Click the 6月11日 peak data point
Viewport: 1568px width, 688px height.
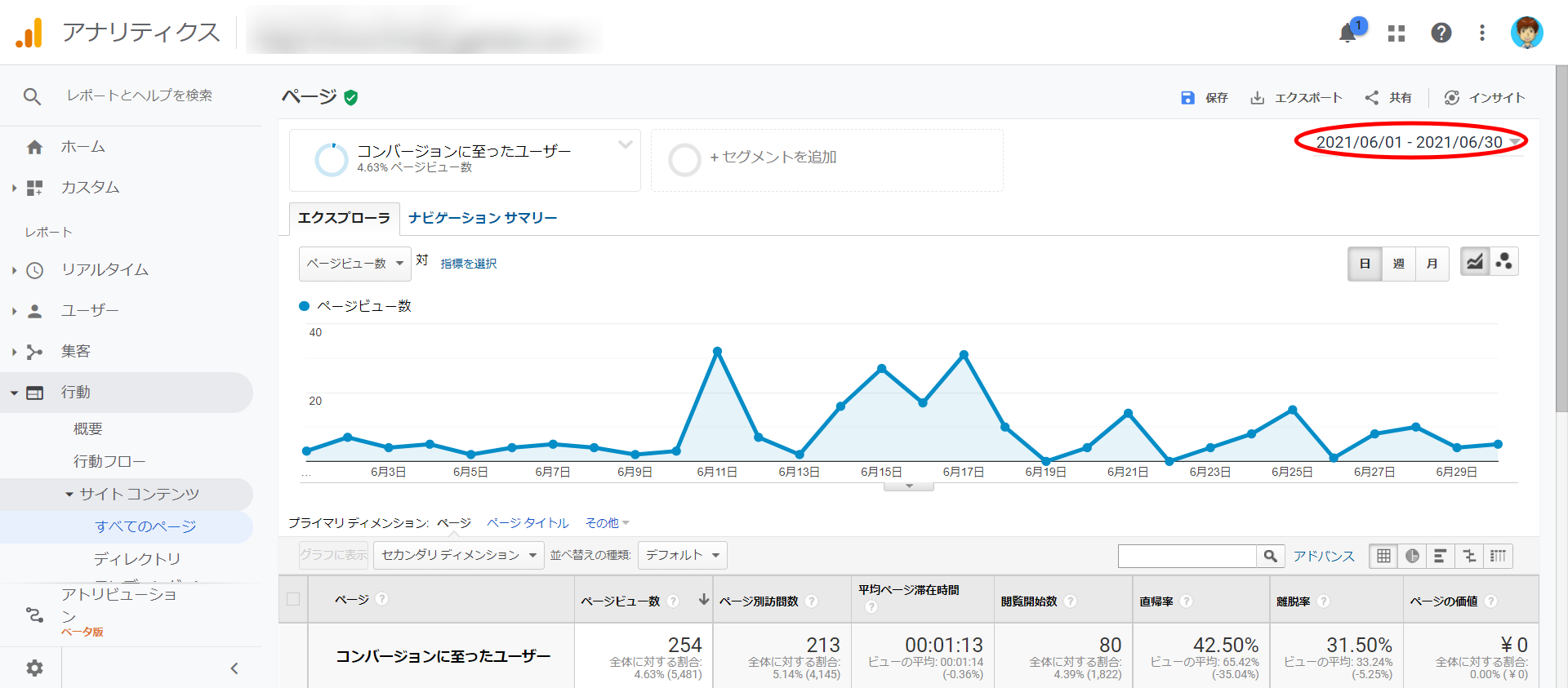pos(717,352)
